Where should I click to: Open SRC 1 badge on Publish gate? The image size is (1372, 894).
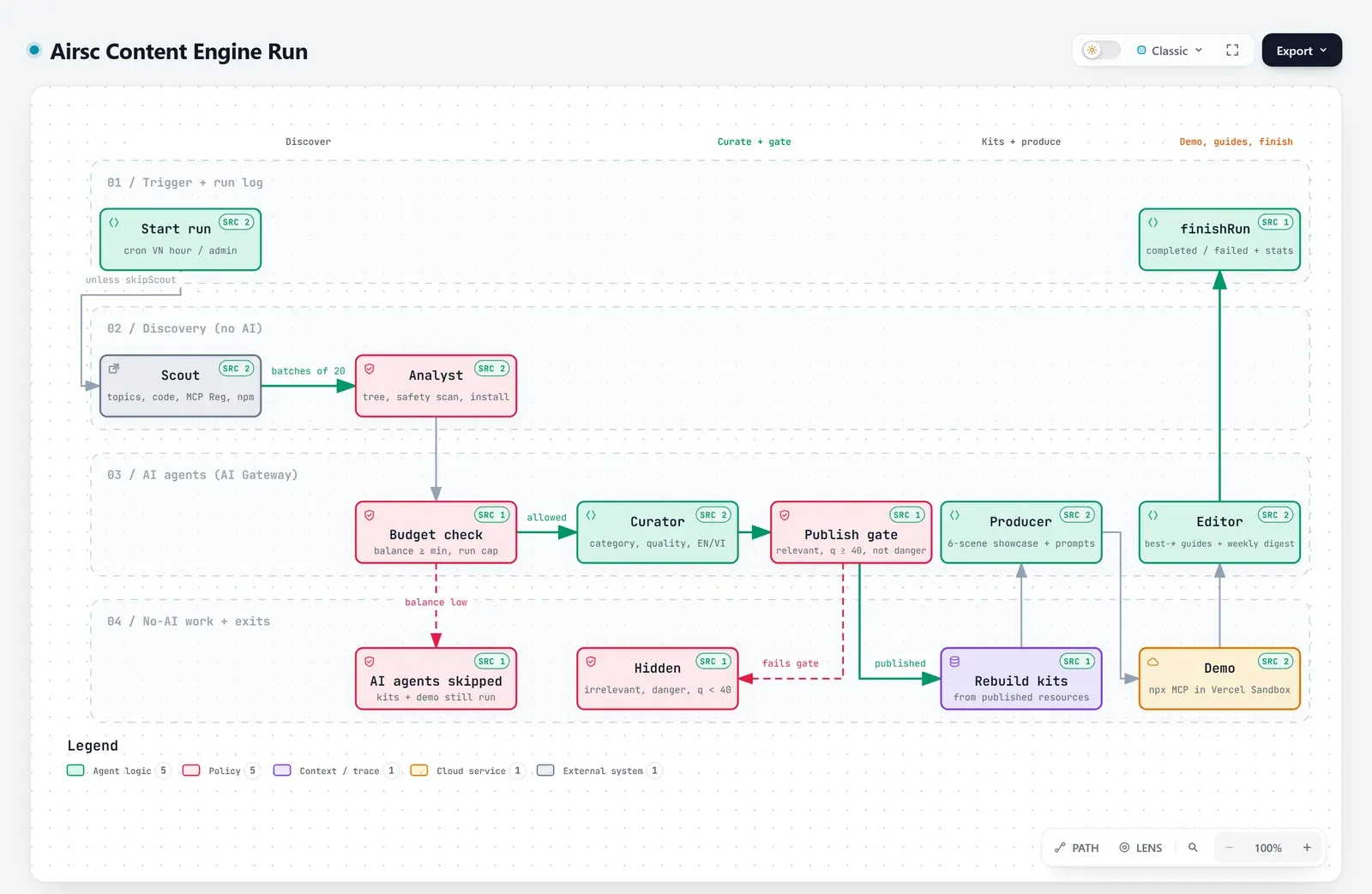907,515
